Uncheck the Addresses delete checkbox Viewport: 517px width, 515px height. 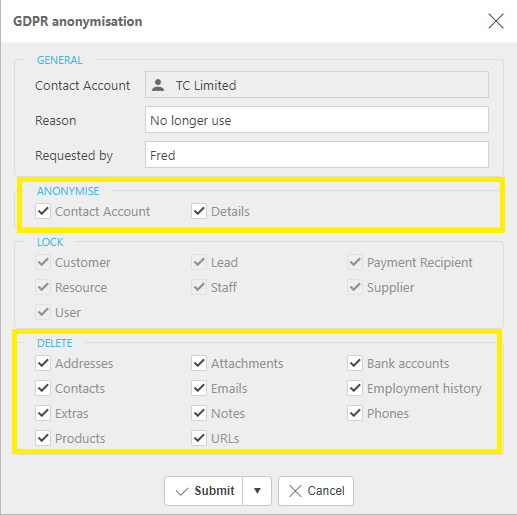43,363
